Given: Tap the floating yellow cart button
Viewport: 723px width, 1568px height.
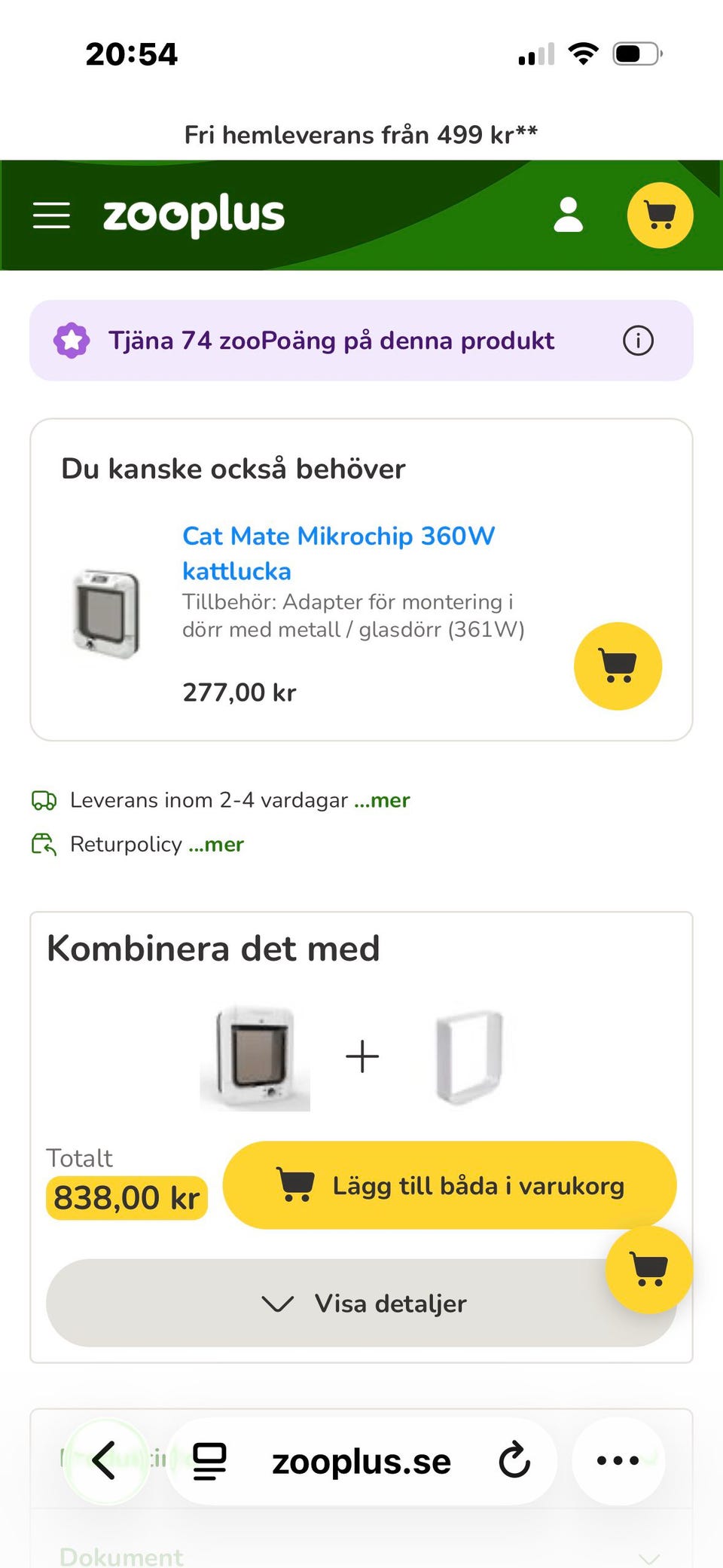Looking at the screenshot, I should [x=648, y=1270].
